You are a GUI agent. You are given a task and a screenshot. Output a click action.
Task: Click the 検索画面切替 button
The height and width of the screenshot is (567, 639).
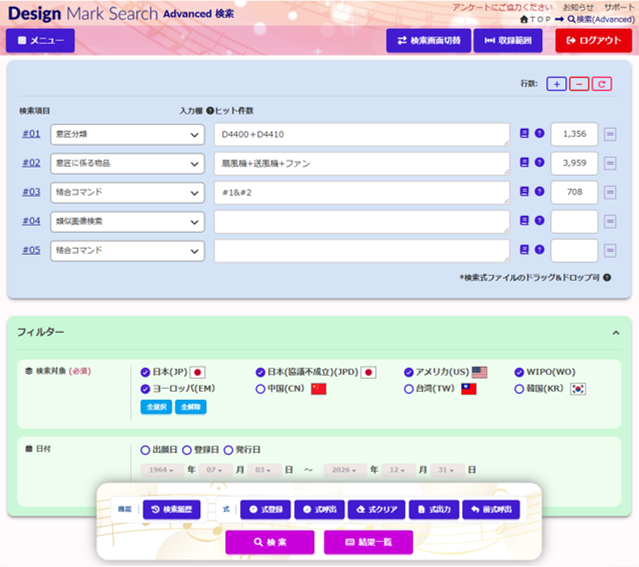point(429,40)
